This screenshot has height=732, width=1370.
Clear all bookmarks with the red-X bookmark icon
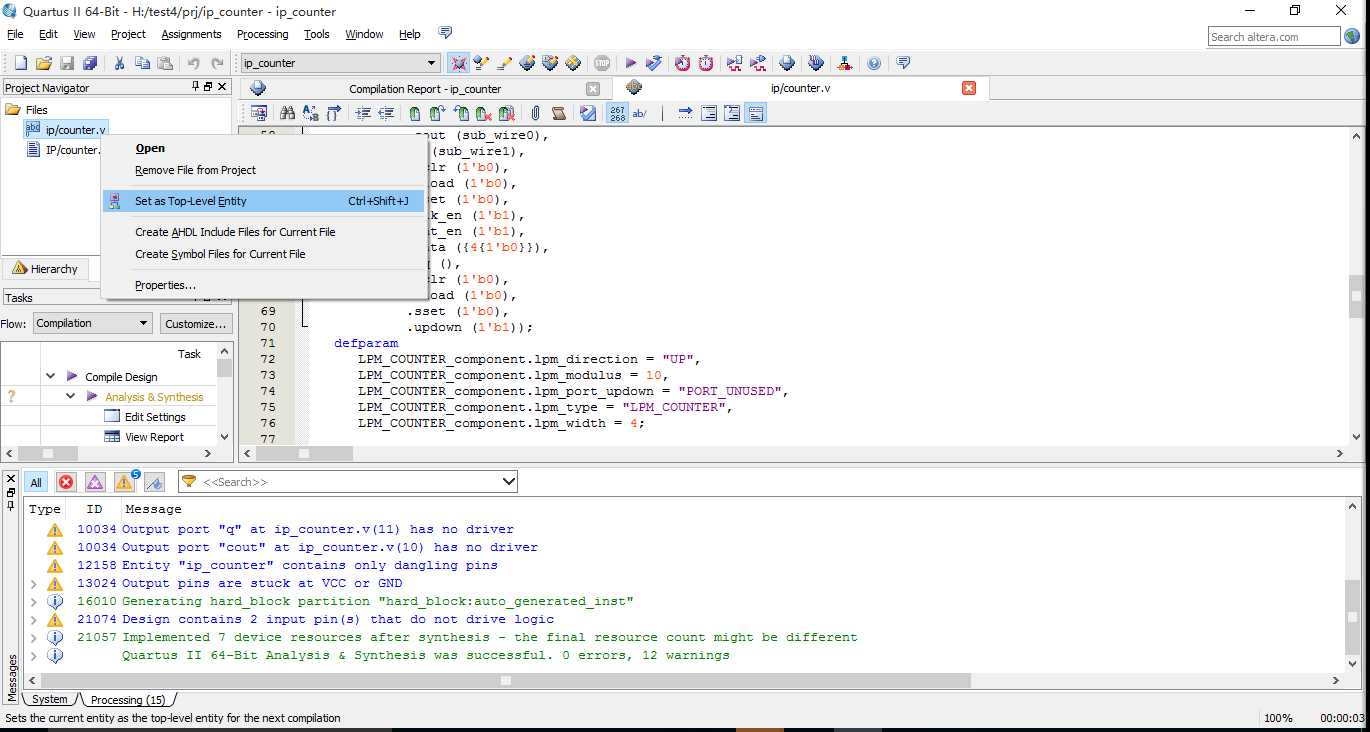coord(507,113)
